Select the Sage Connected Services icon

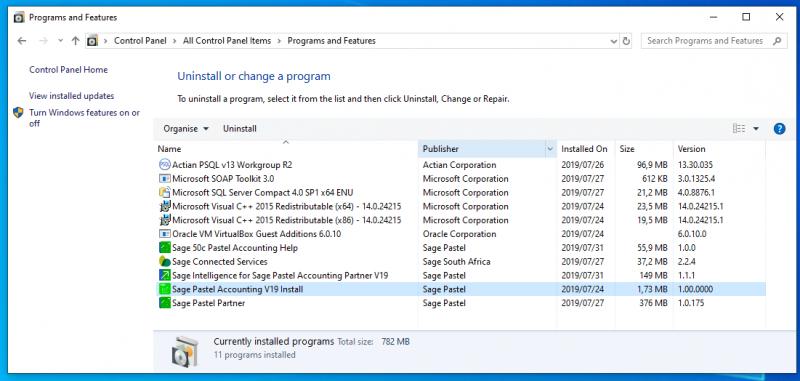point(164,262)
